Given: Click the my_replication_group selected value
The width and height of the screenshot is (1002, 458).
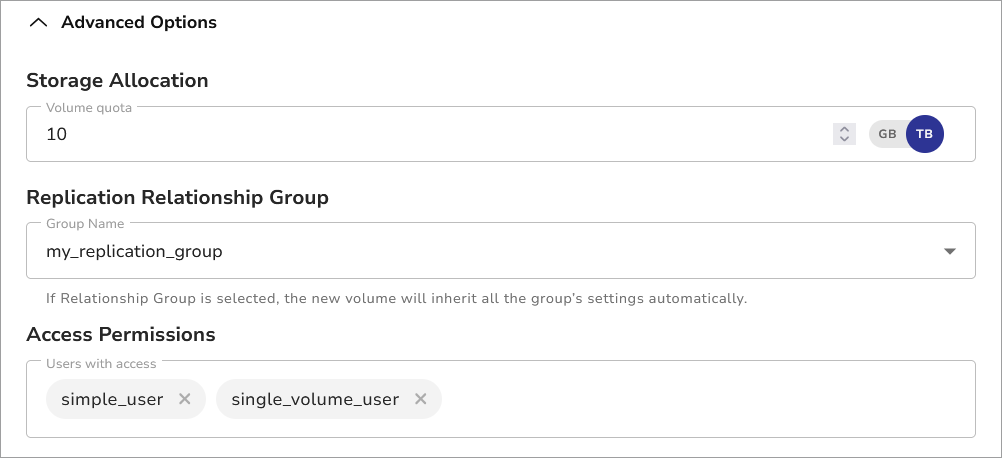Looking at the screenshot, I should point(134,252).
